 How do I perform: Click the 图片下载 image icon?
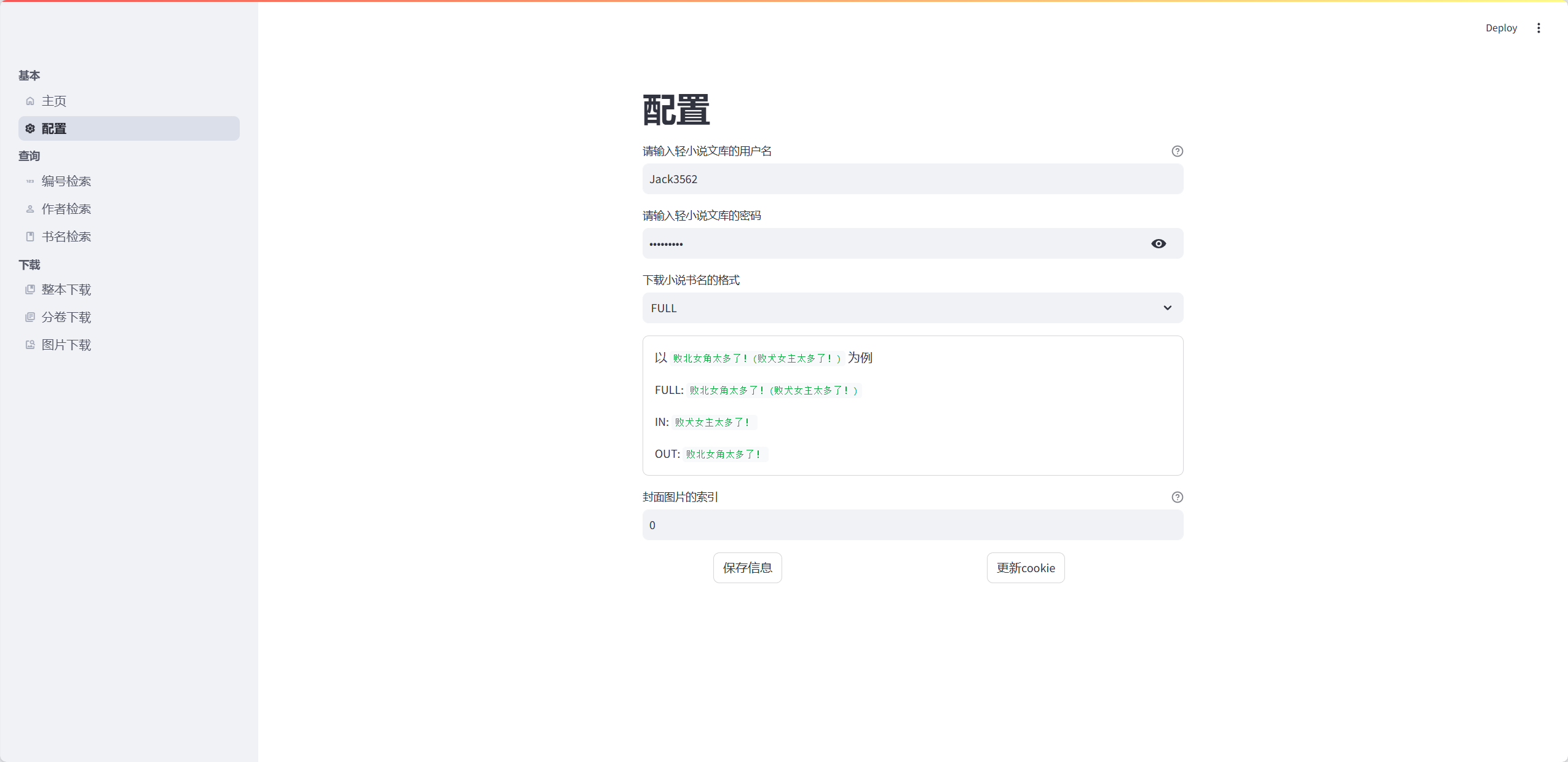pos(30,345)
